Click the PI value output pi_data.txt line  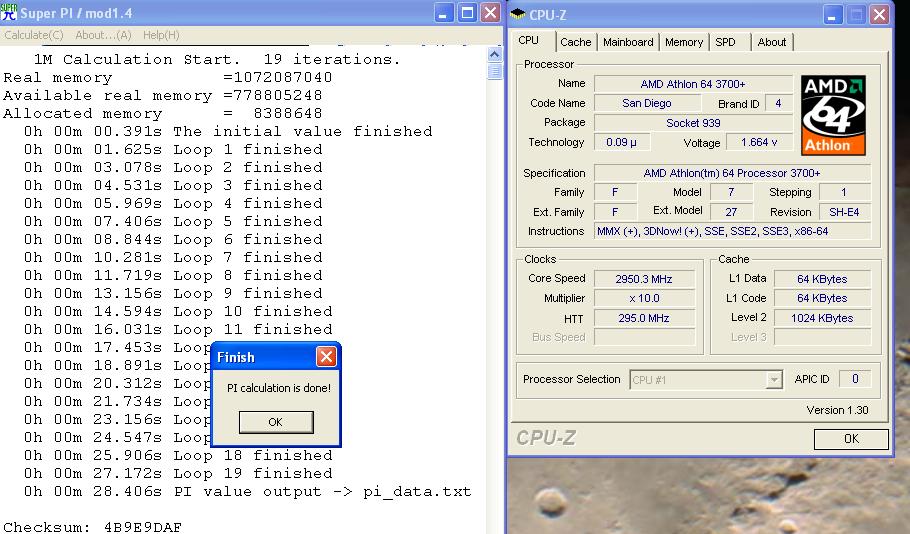pos(248,491)
